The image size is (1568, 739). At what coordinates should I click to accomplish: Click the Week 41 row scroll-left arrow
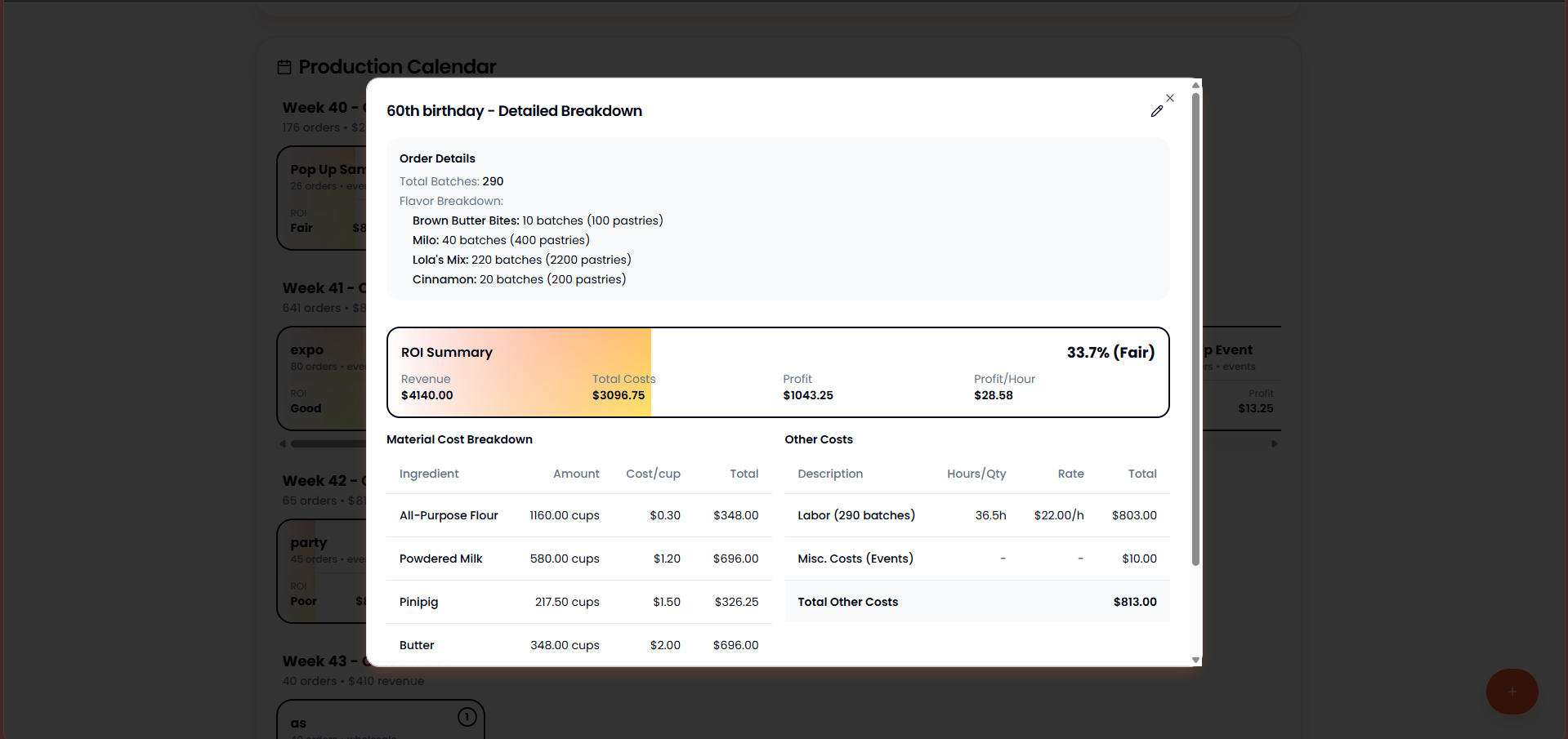tap(283, 444)
